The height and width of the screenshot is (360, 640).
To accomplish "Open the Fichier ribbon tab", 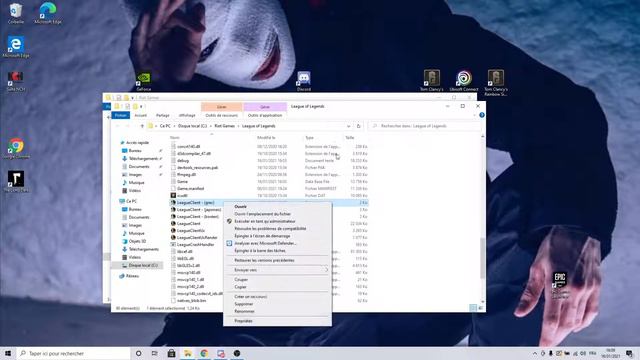I will [x=120, y=116].
